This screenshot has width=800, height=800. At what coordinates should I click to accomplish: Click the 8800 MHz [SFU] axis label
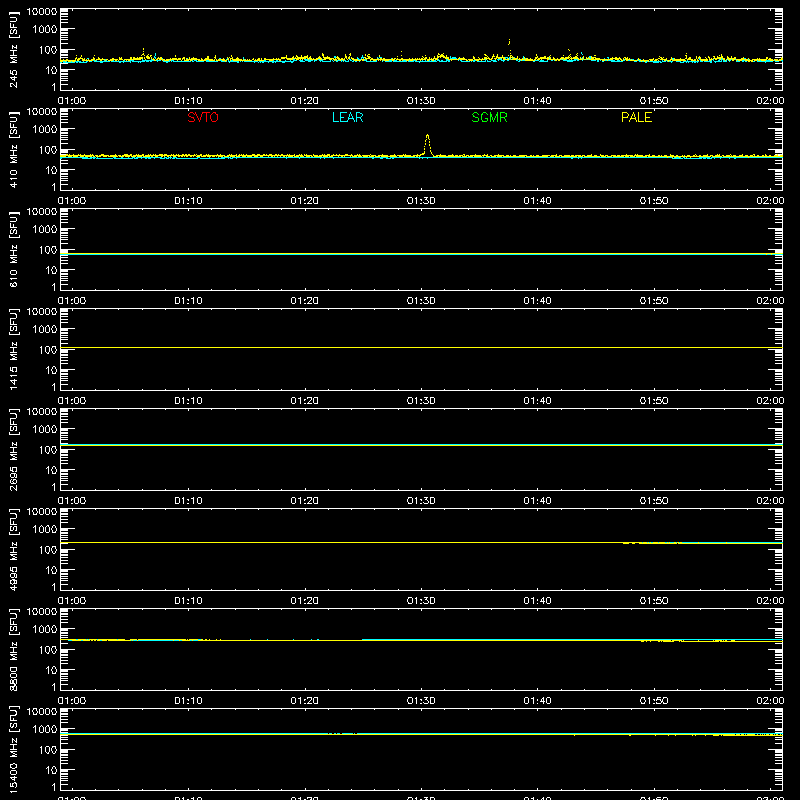[x=13, y=649]
